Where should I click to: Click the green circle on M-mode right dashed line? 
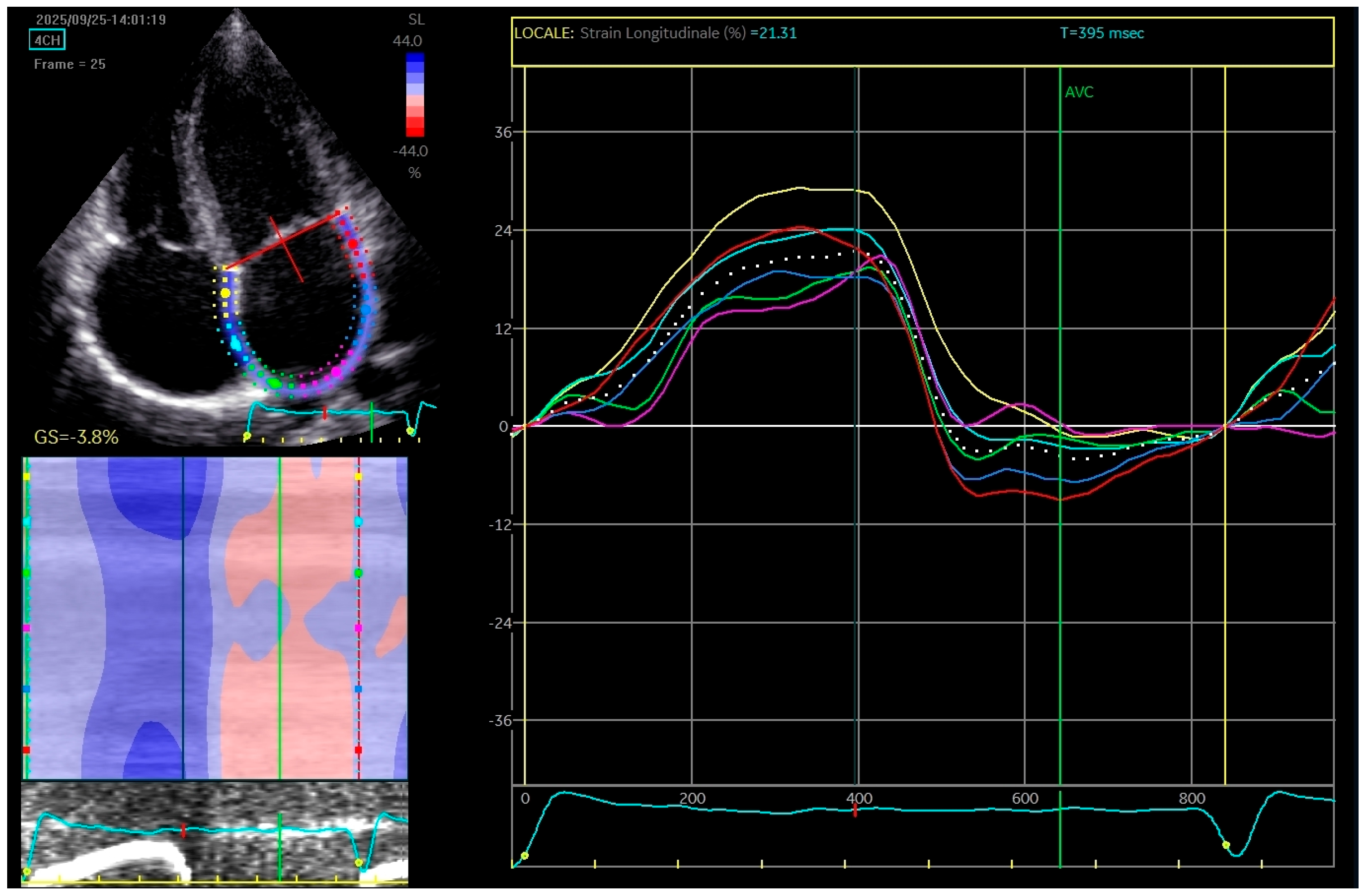coord(359,573)
